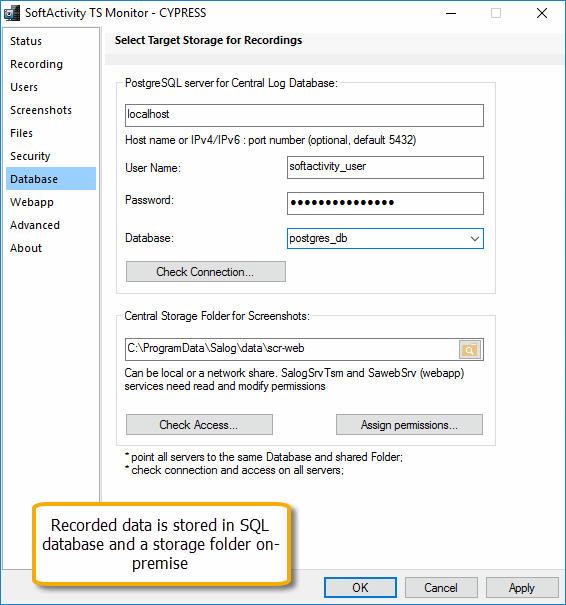This screenshot has width=566, height=605.
Task: Click into the User Name field
Action: (385, 167)
